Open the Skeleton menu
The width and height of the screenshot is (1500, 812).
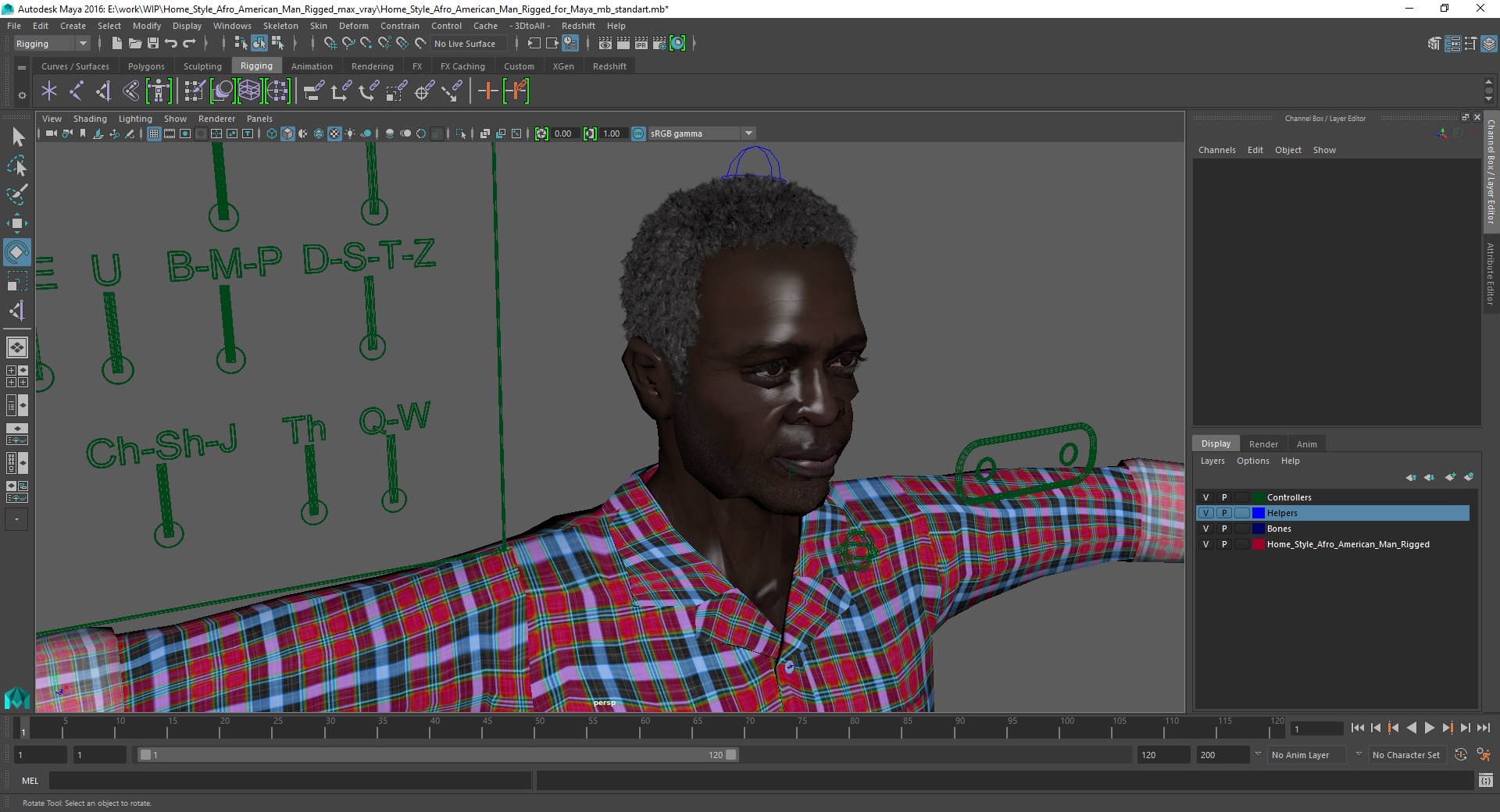280,26
